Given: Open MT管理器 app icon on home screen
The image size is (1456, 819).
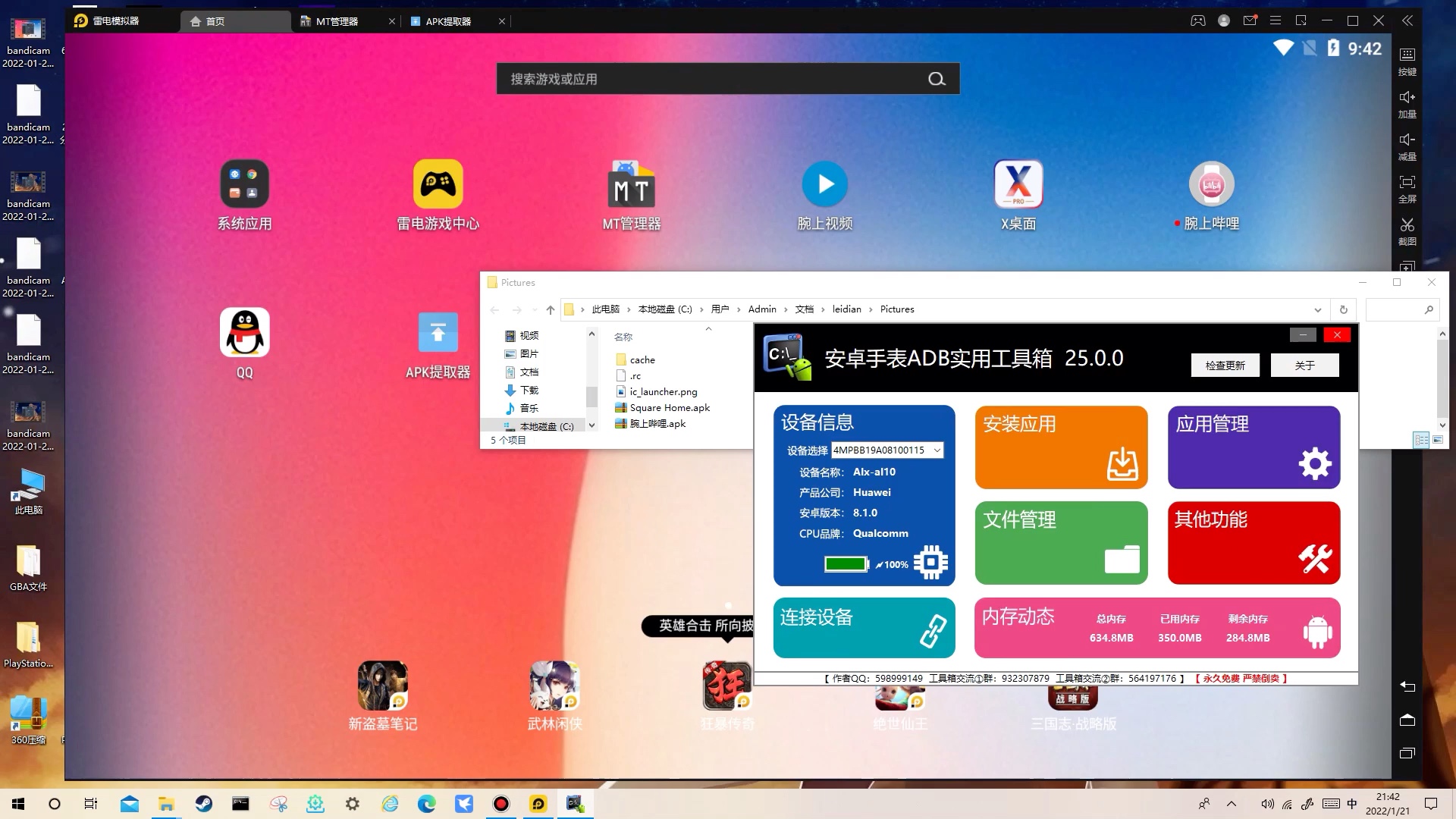Looking at the screenshot, I should click(631, 184).
